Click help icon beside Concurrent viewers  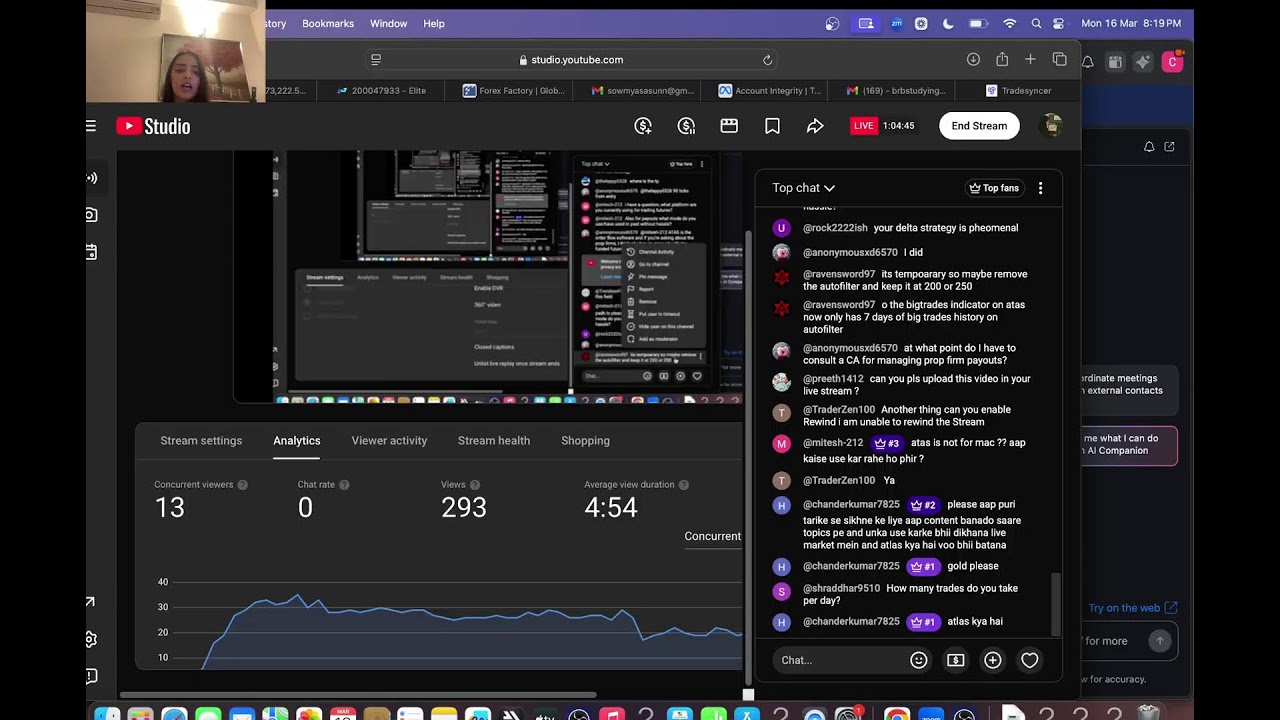click(242, 485)
